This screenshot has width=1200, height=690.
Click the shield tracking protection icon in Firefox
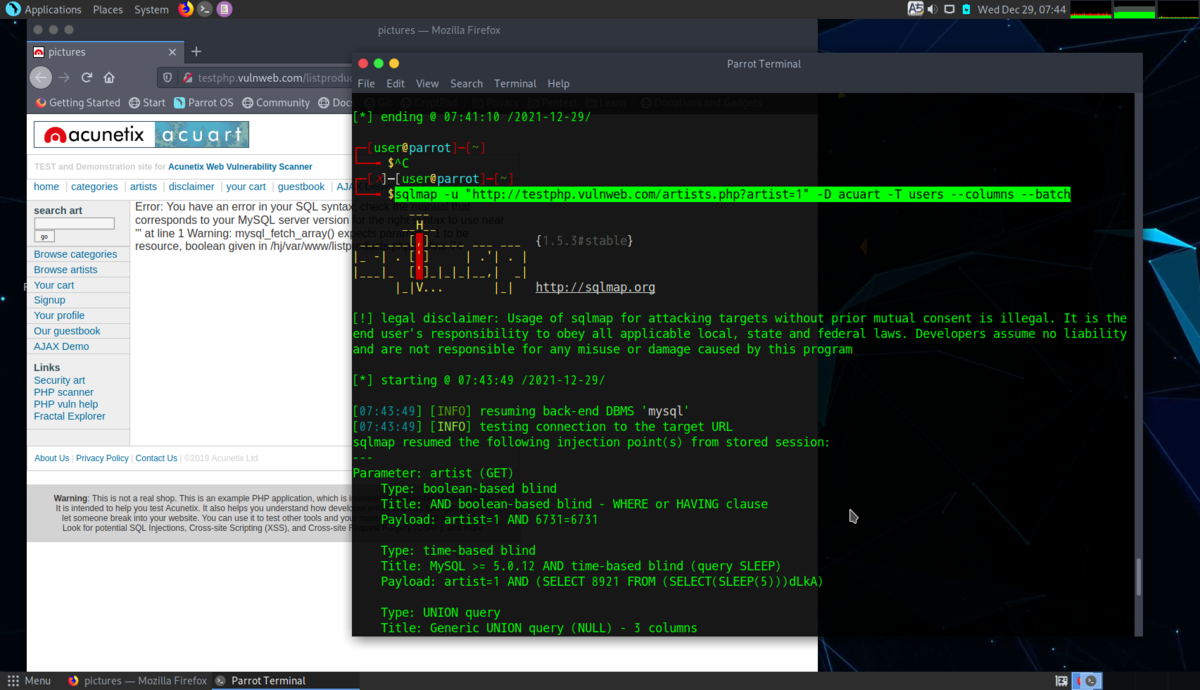[x=168, y=77]
